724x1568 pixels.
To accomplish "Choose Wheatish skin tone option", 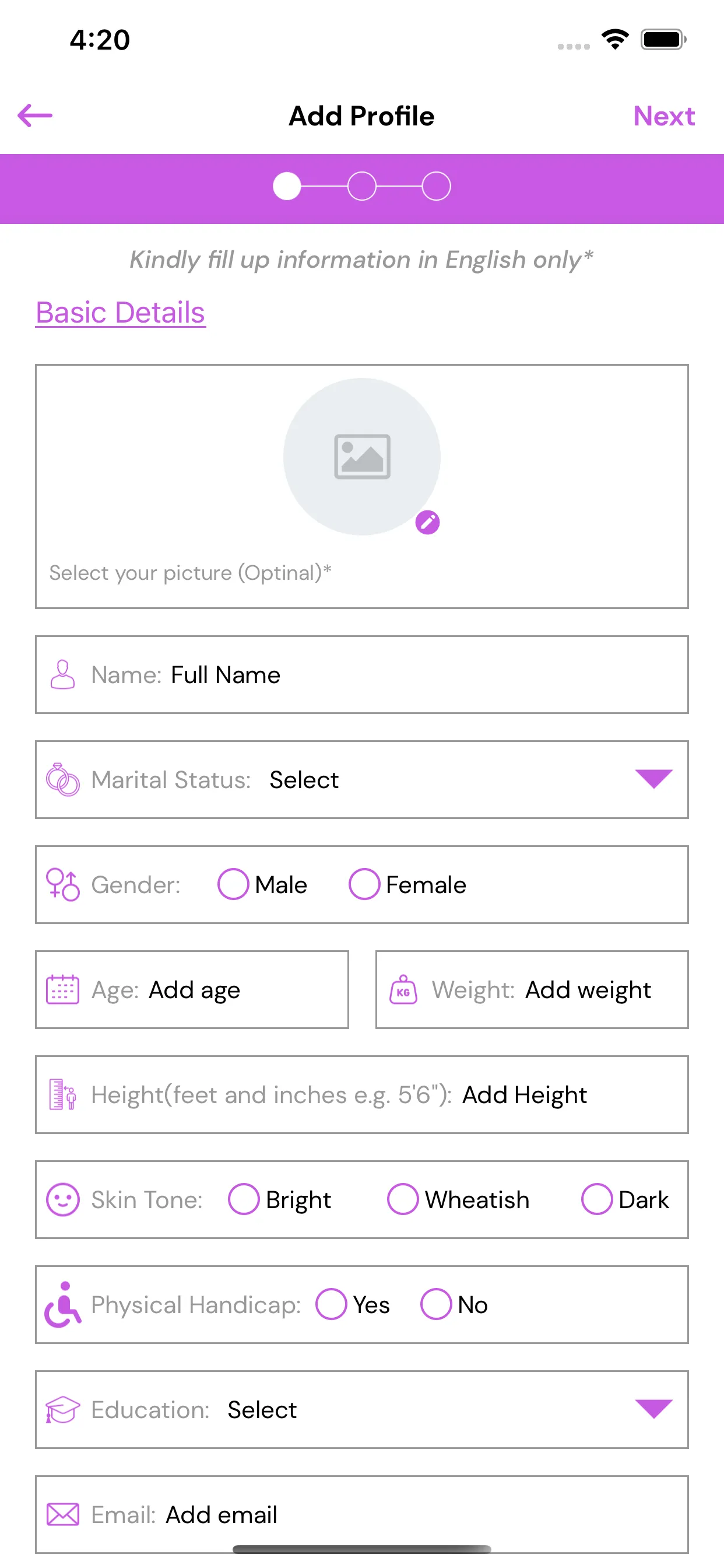I will pyautogui.click(x=403, y=1200).
